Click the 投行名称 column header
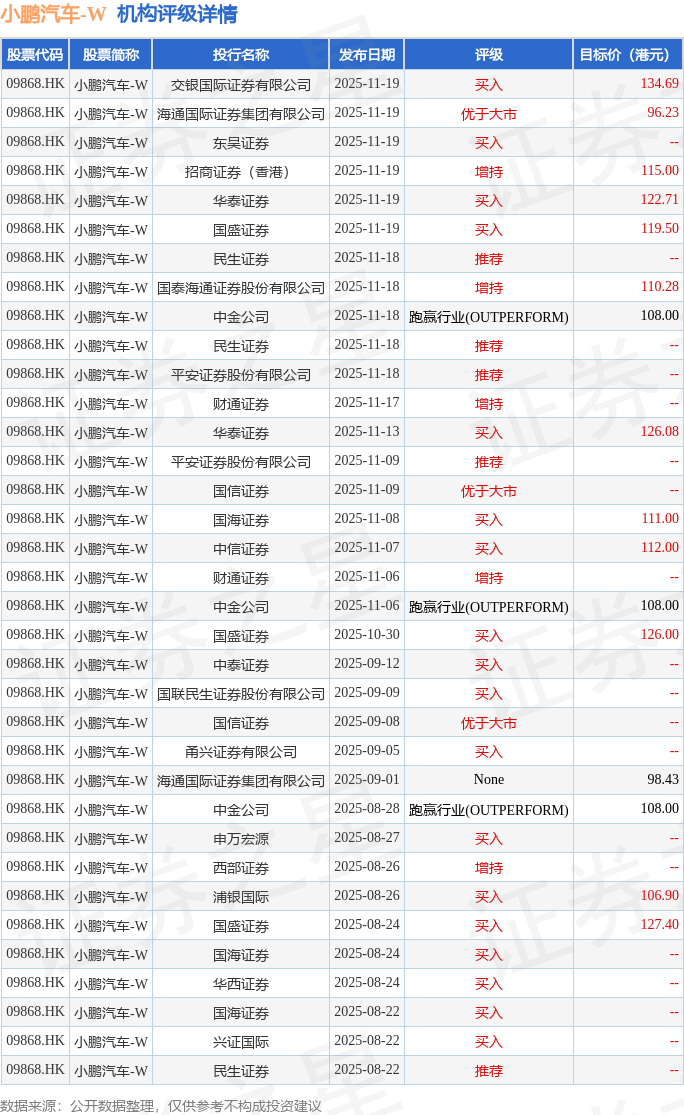This screenshot has height=1115, width=684. [241, 55]
